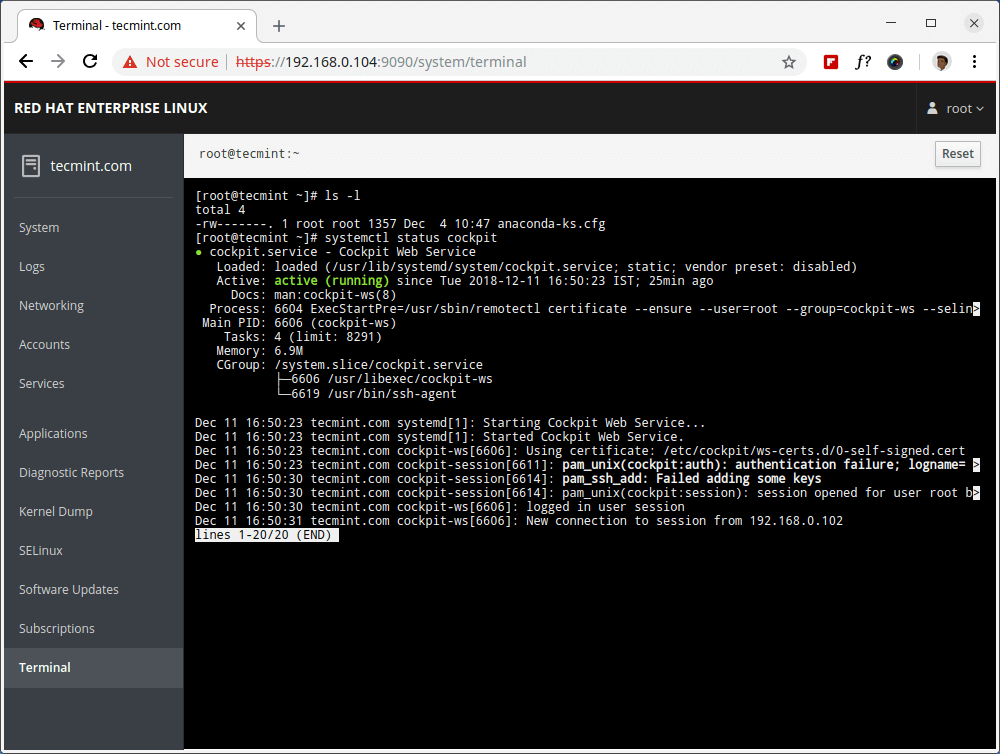Open the Chrome three-dot menu
This screenshot has height=754, width=1000.
pyautogui.click(x=974, y=62)
